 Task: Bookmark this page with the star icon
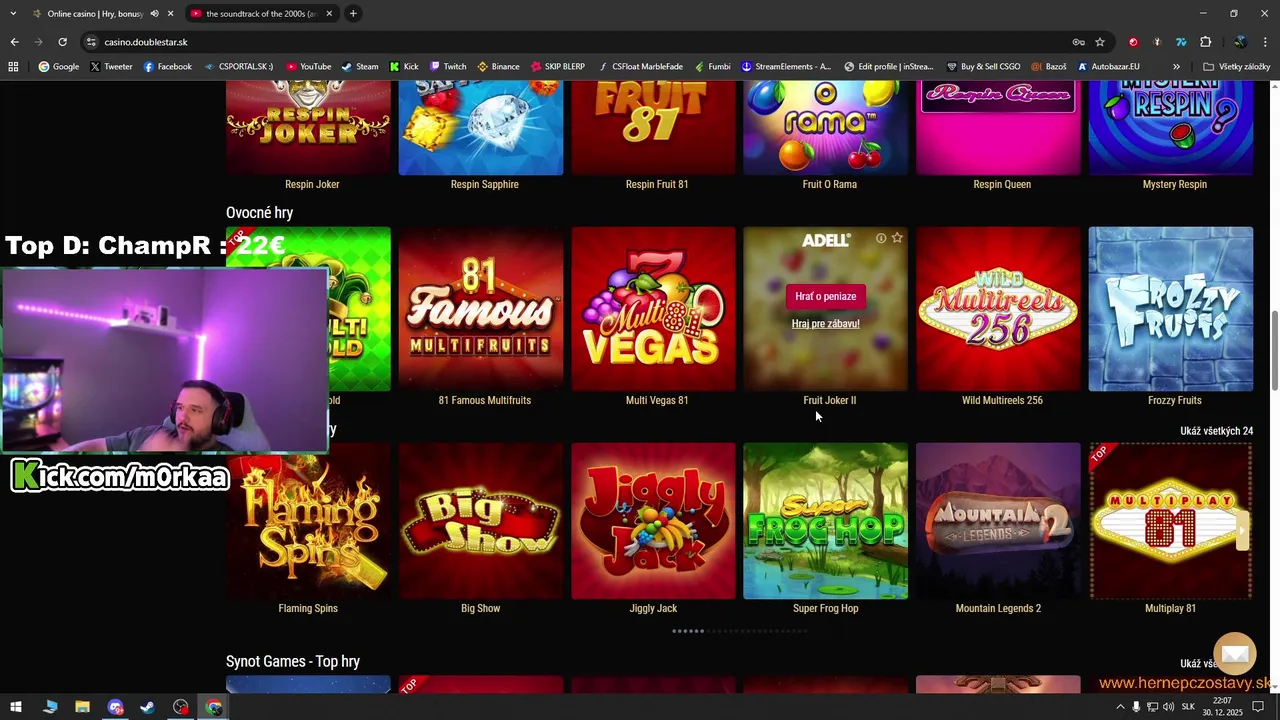(1100, 42)
